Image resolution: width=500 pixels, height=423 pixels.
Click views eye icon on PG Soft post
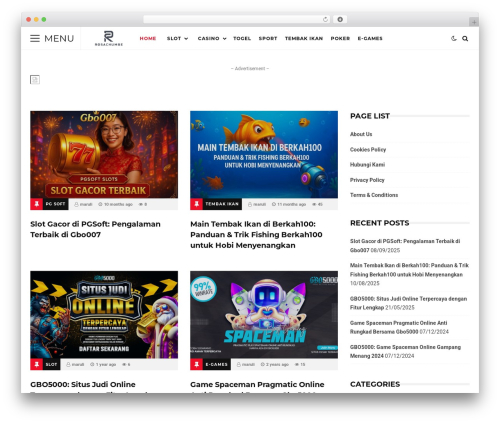pos(141,204)
